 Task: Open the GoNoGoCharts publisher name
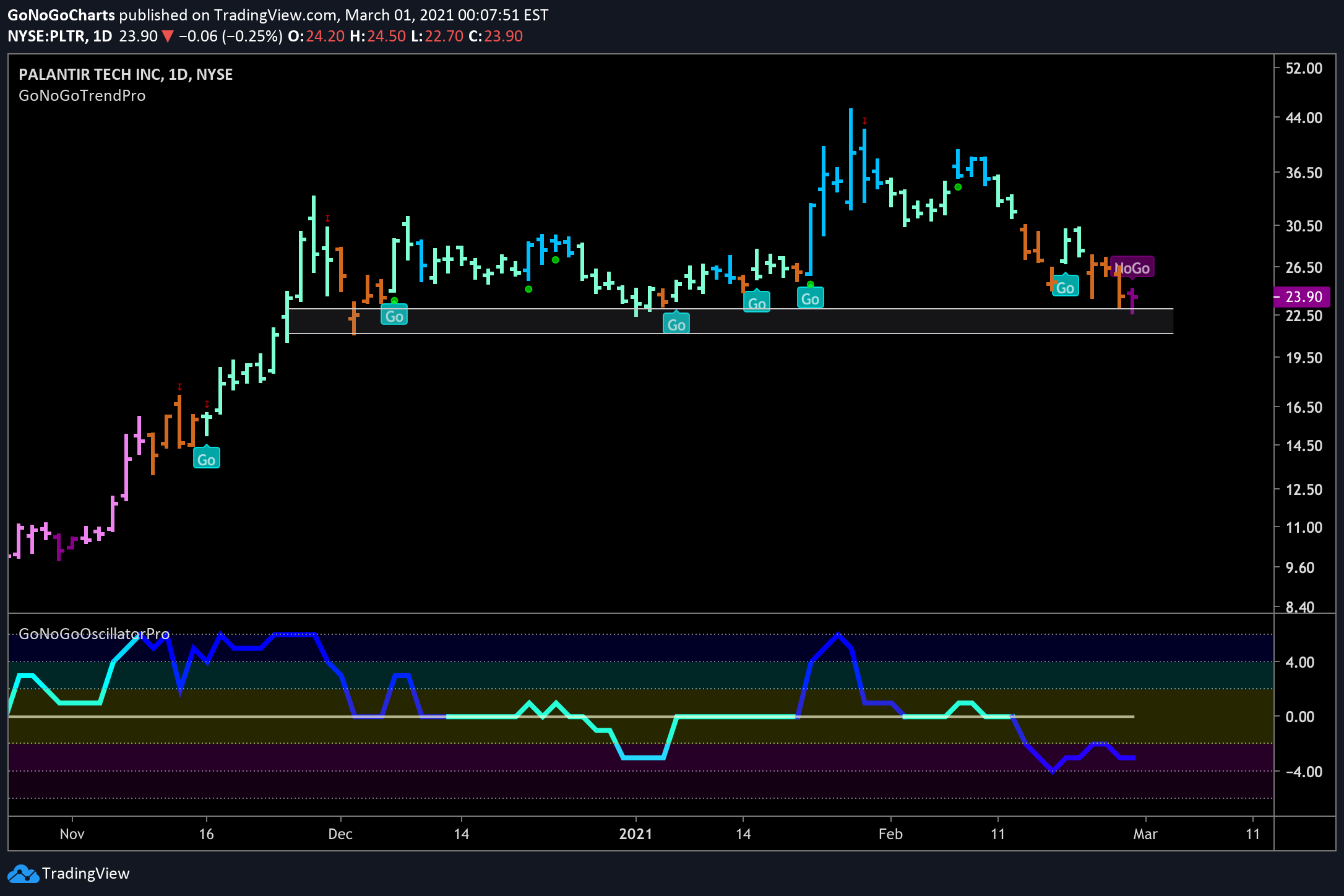click(x=61, y=15)
